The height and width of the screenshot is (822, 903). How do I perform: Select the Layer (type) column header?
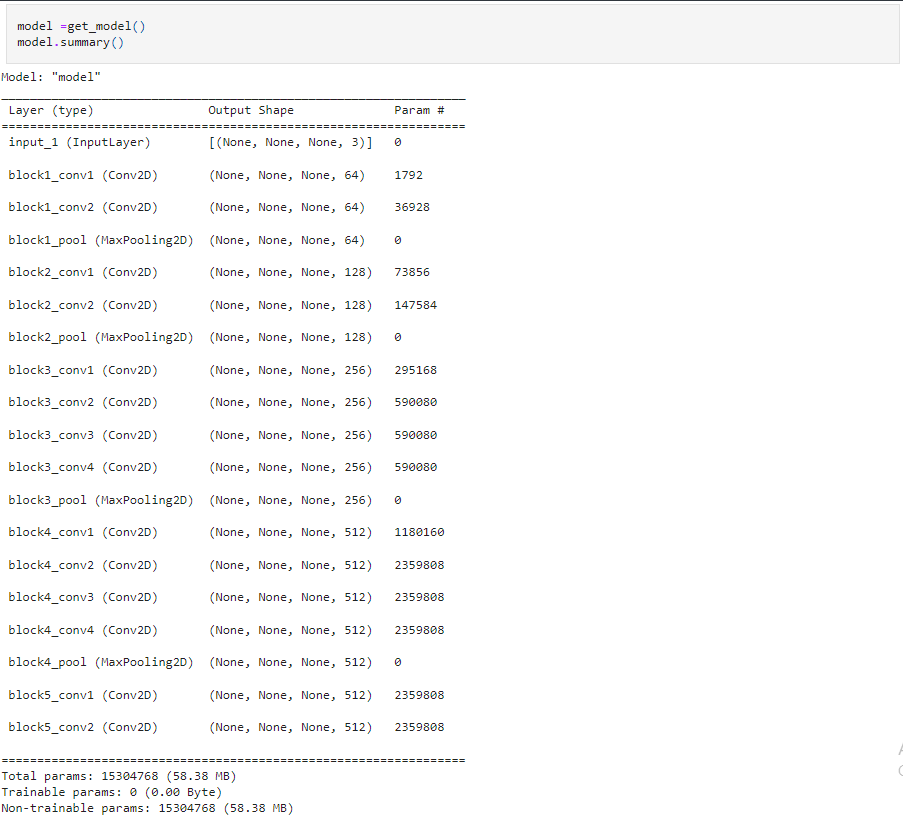(50, 110)
